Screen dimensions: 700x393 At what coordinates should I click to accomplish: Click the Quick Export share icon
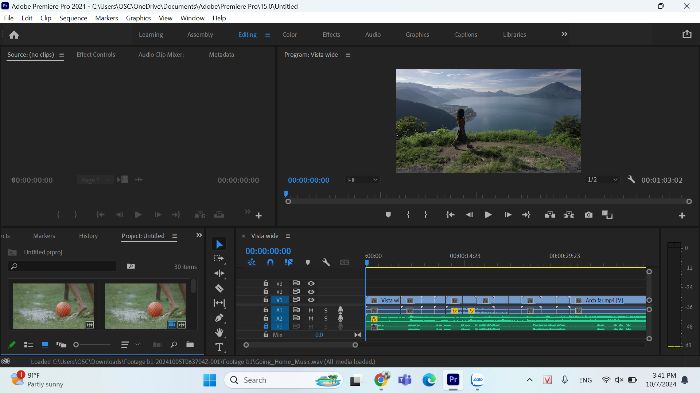687,34
